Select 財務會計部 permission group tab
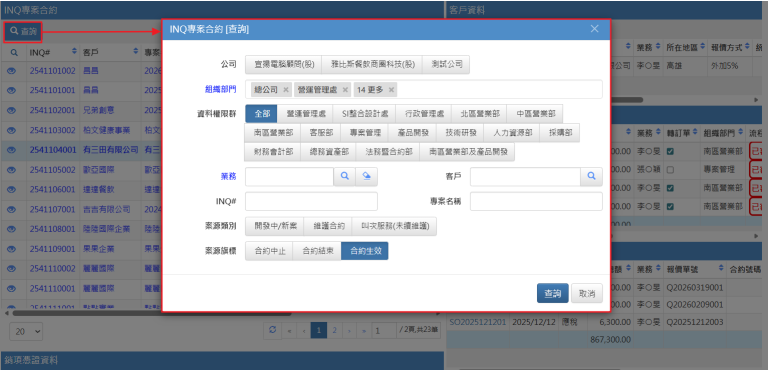768x370 pixels. coord(273,152)
